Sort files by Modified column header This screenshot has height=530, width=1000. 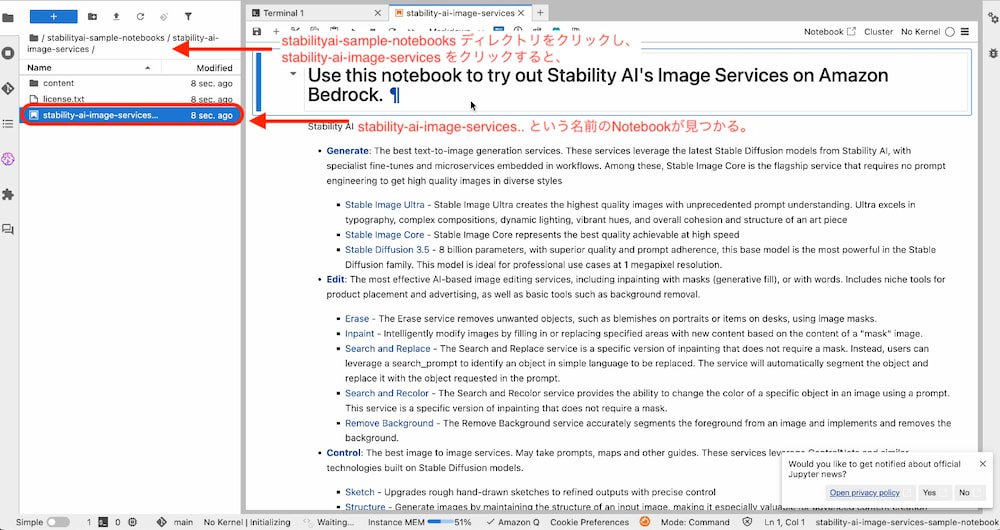coord(214,68)
